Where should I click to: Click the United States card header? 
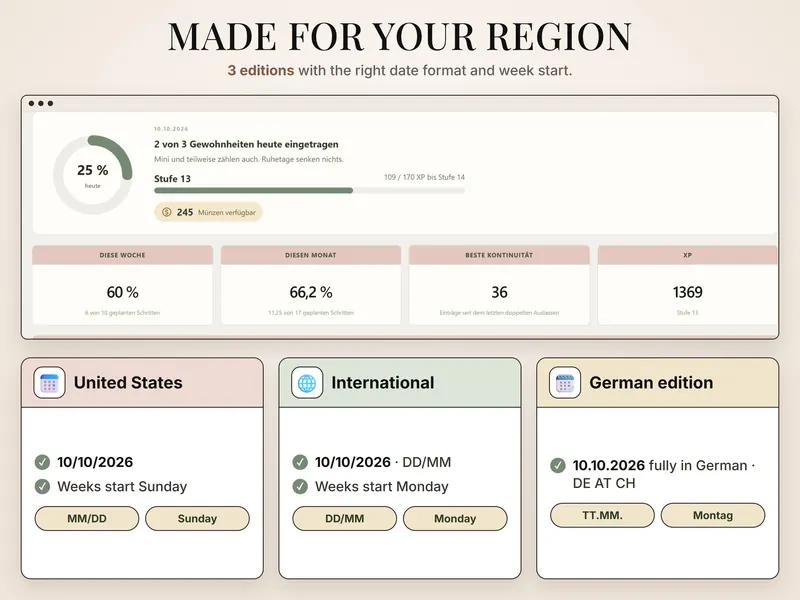tap(142, 383)
